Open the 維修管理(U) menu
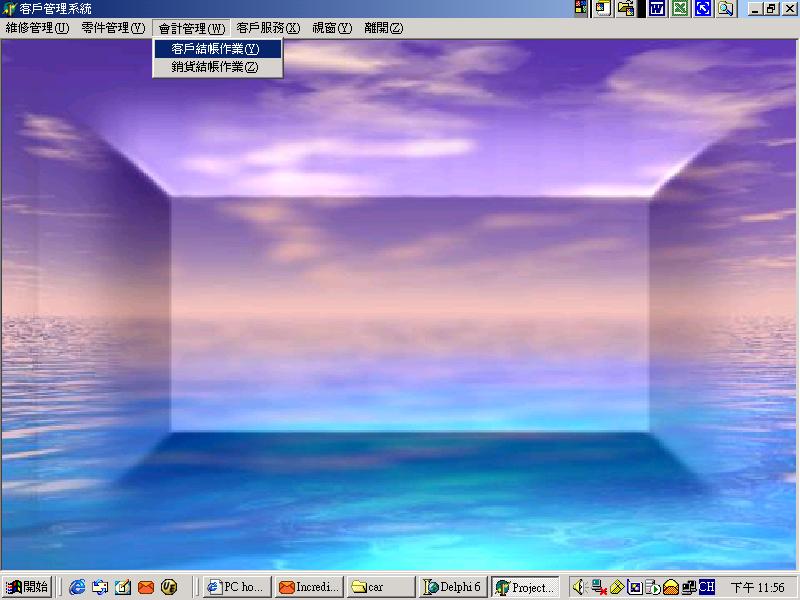Viewport: 800px width, 600px height. point(37,28)
